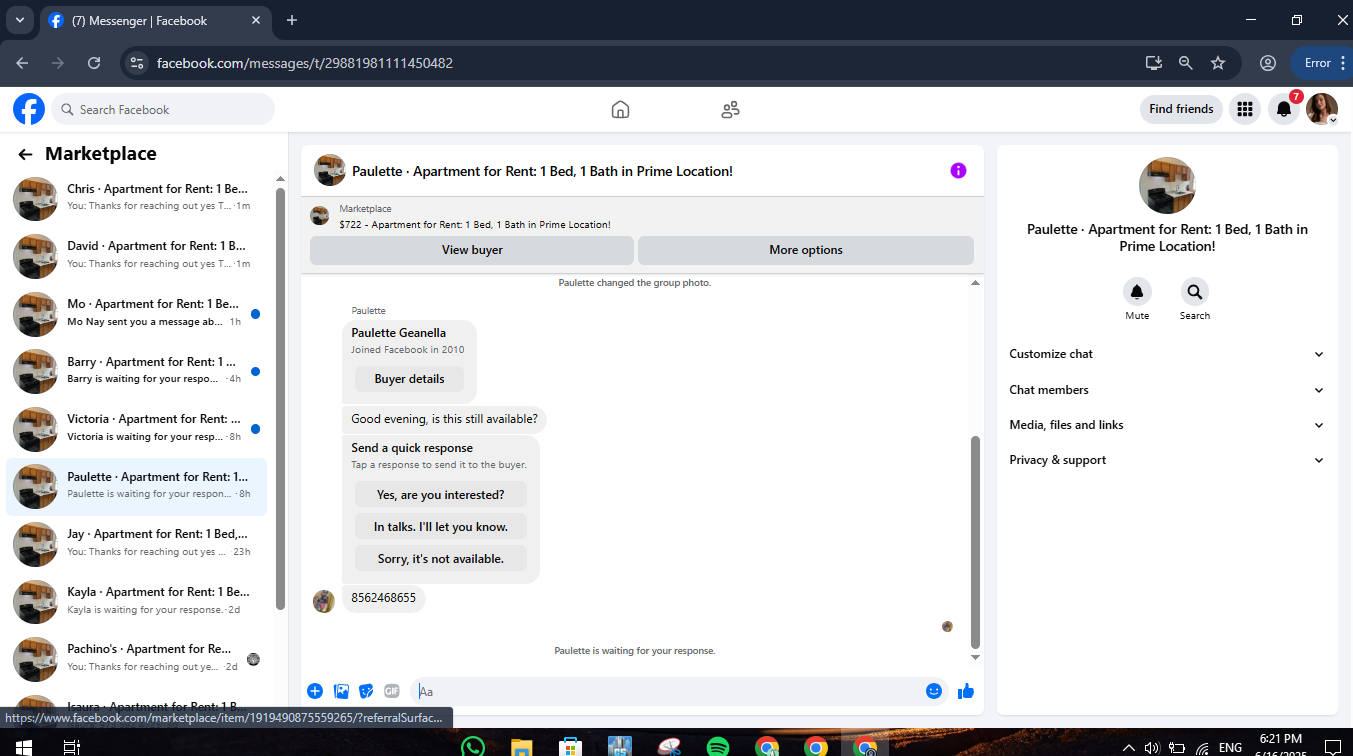This screenshot has width=1353, height=756.
Task: Open more actions plus icon in composer
Action: pyautogui.click(x=315, y=691)
